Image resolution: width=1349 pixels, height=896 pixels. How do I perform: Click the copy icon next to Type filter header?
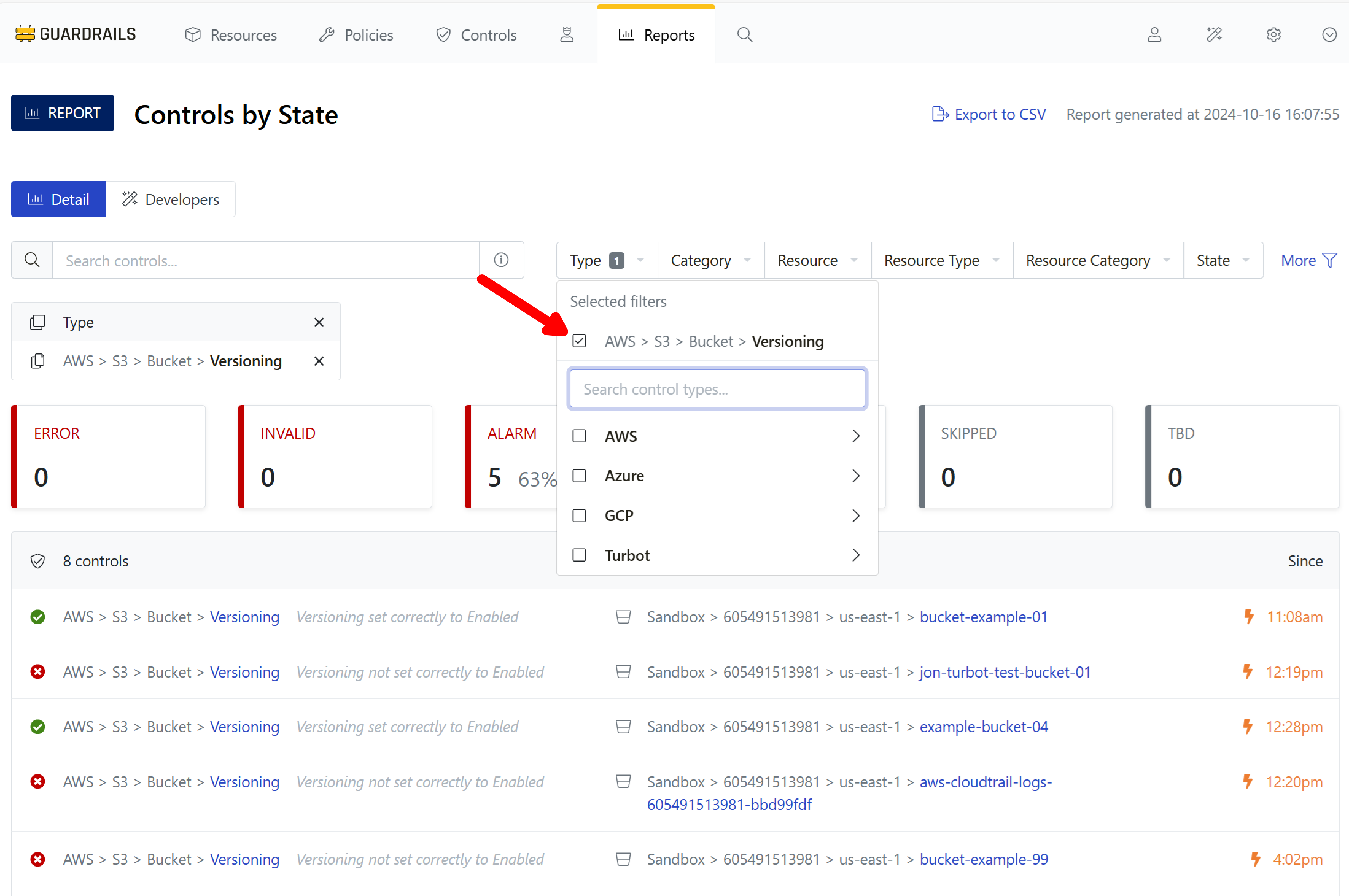tap(38, 322)
